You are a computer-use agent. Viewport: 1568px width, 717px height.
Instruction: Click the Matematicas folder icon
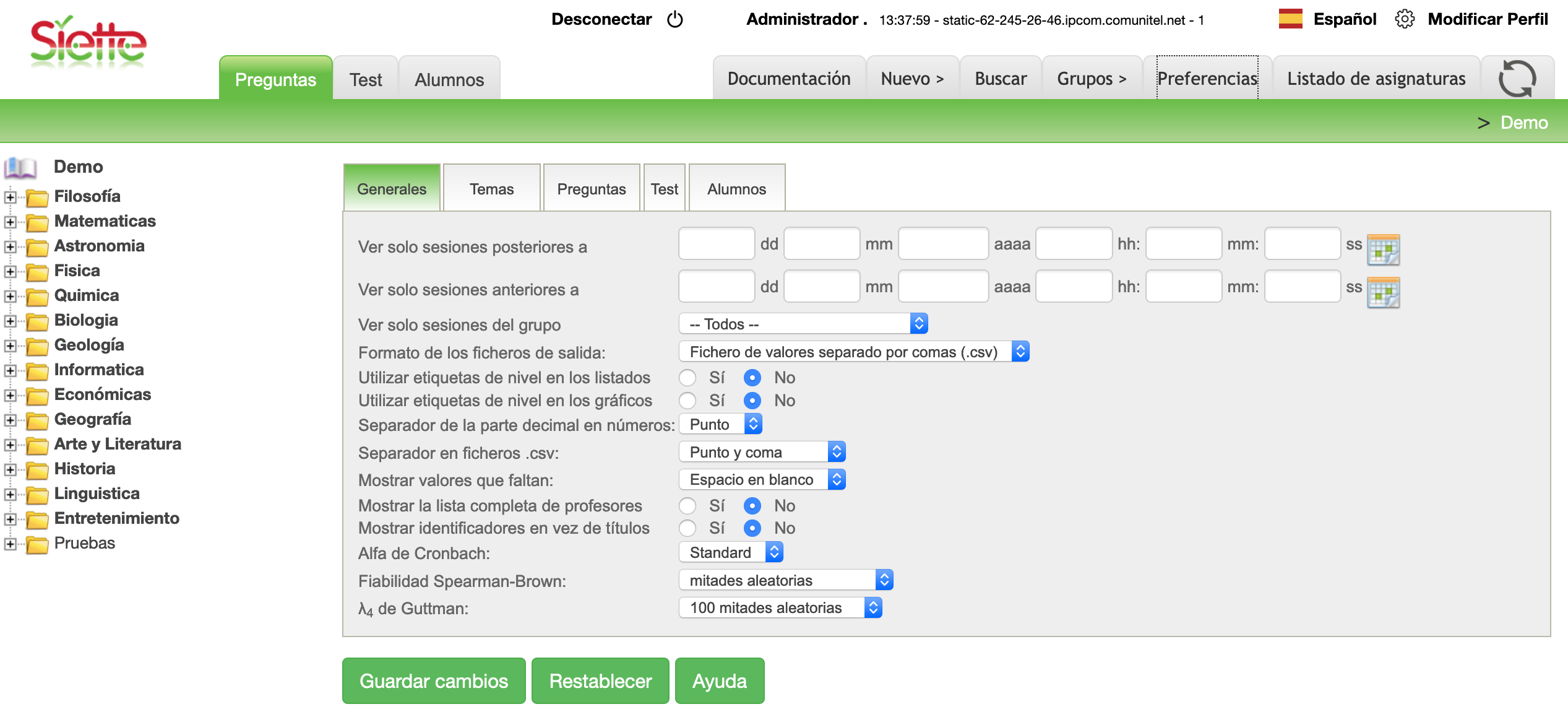(x=37, y=222)
